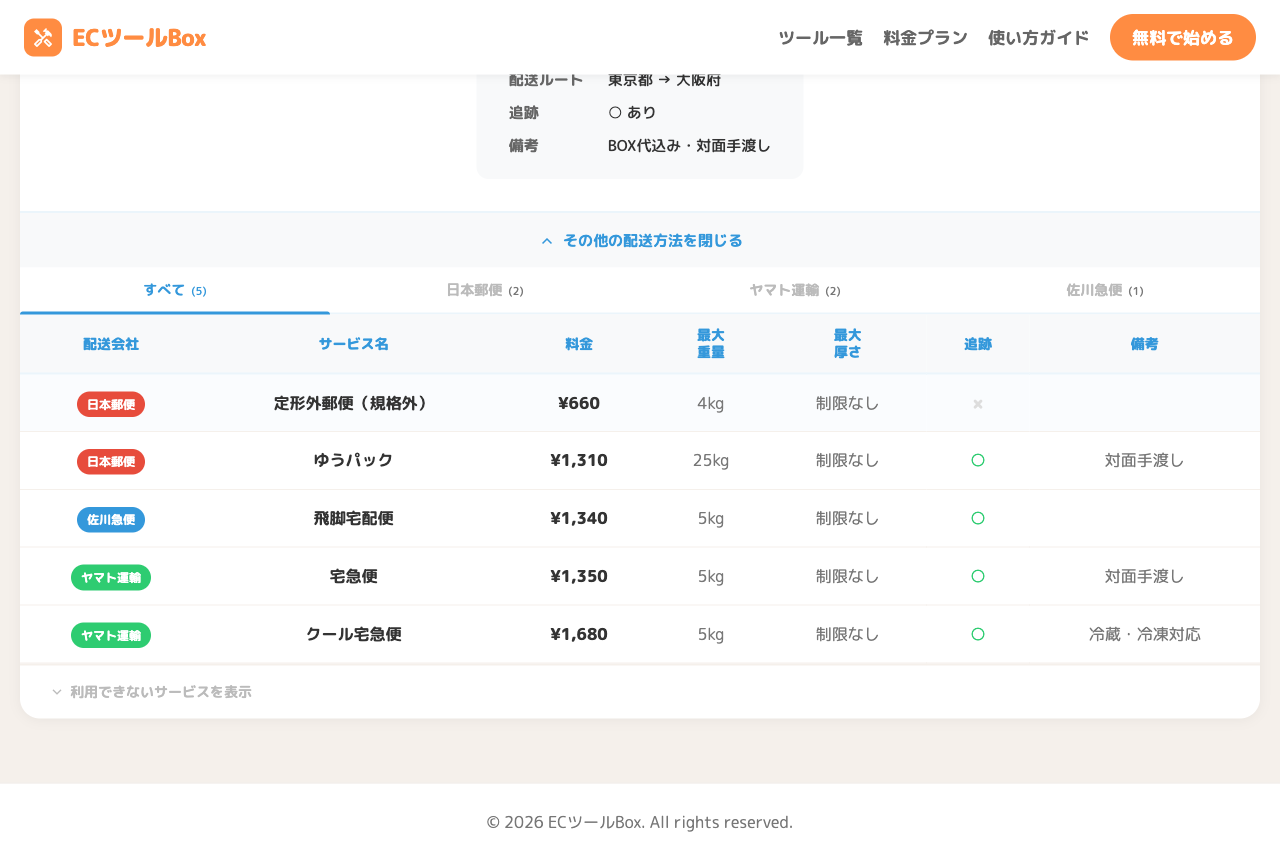The image size is (1280, 860).
Task: Click 日本郵便 badge in 定形外郵便 row
Action: [111, 404]
